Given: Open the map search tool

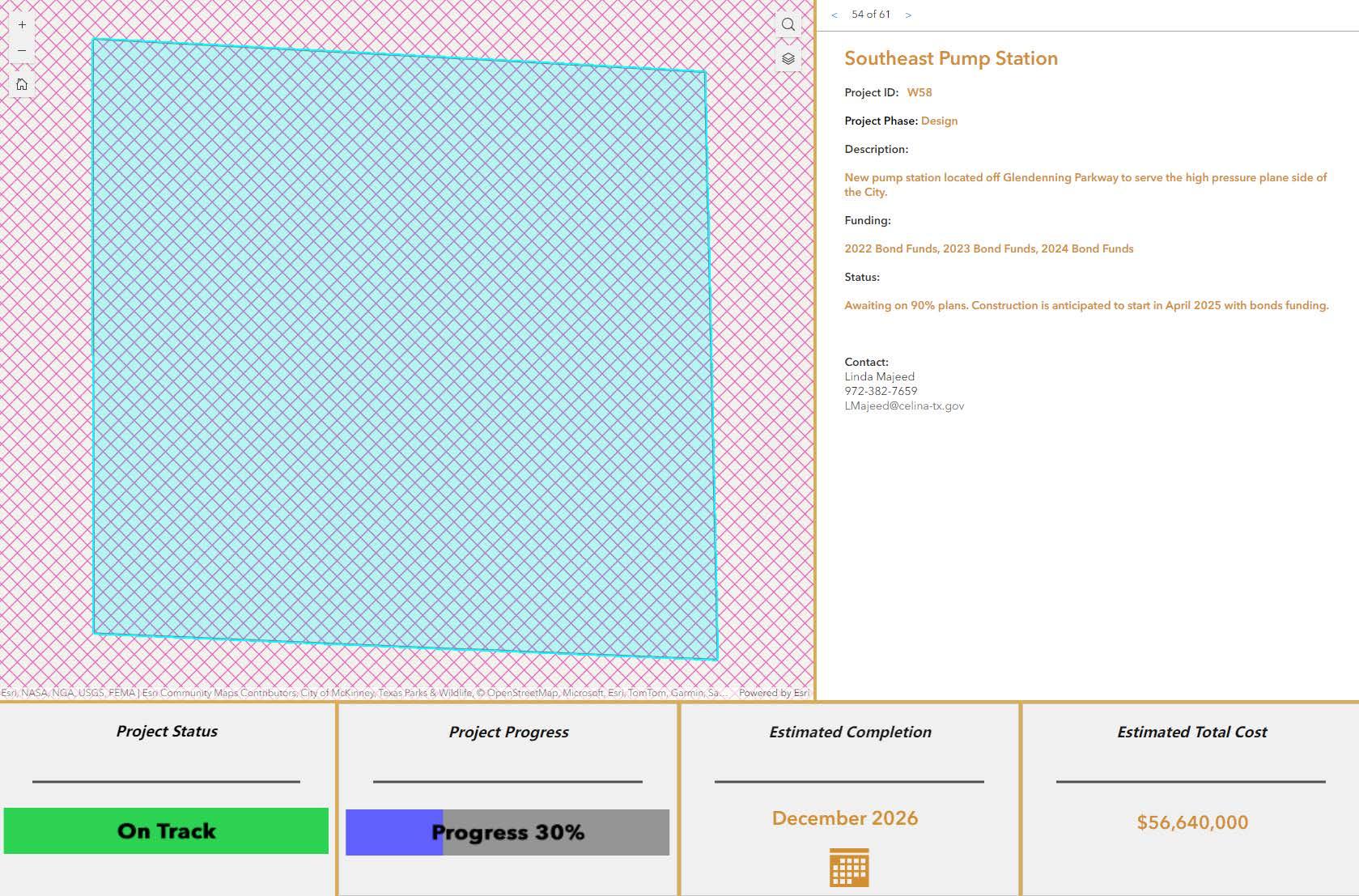Looking at the screenshot, I should pos(788,24).
